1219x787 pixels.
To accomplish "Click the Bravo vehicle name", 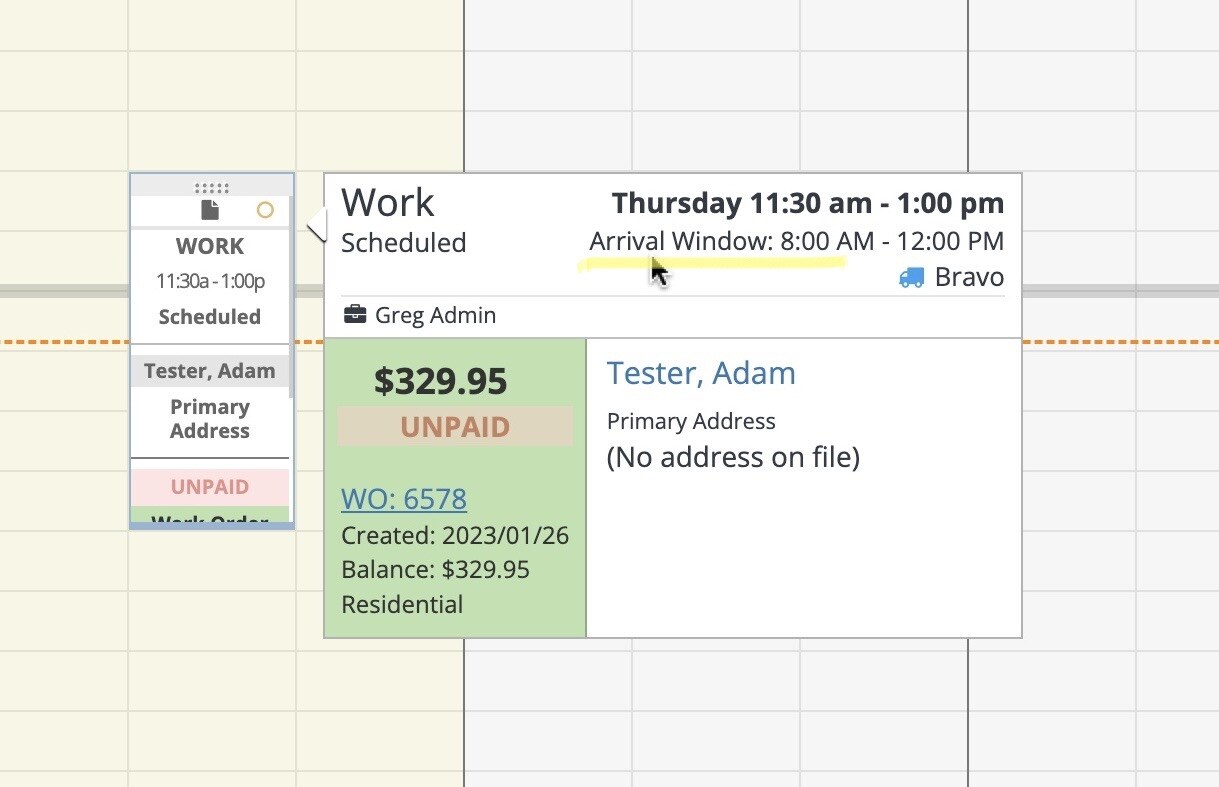I will tap(969, 277).
